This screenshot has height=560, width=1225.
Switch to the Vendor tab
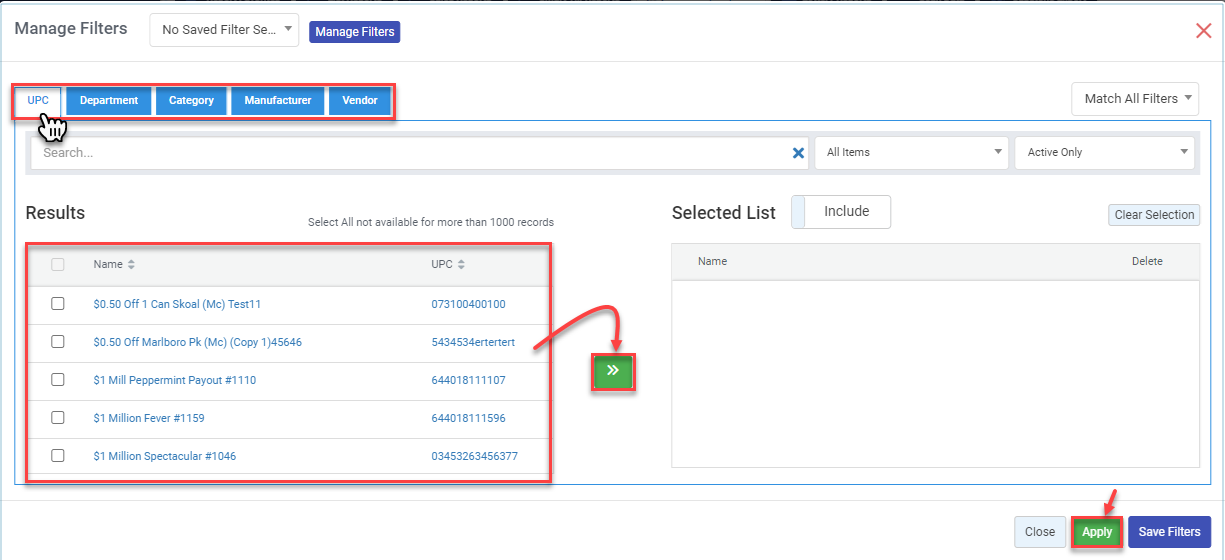tap(360, 101)
